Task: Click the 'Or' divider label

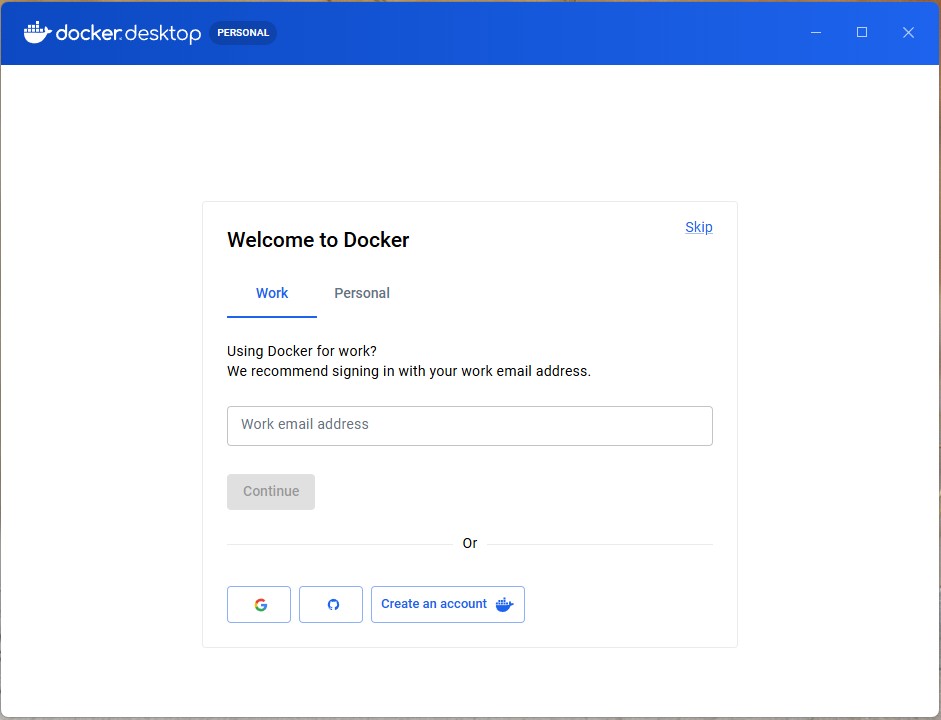Action: (469, 544)
